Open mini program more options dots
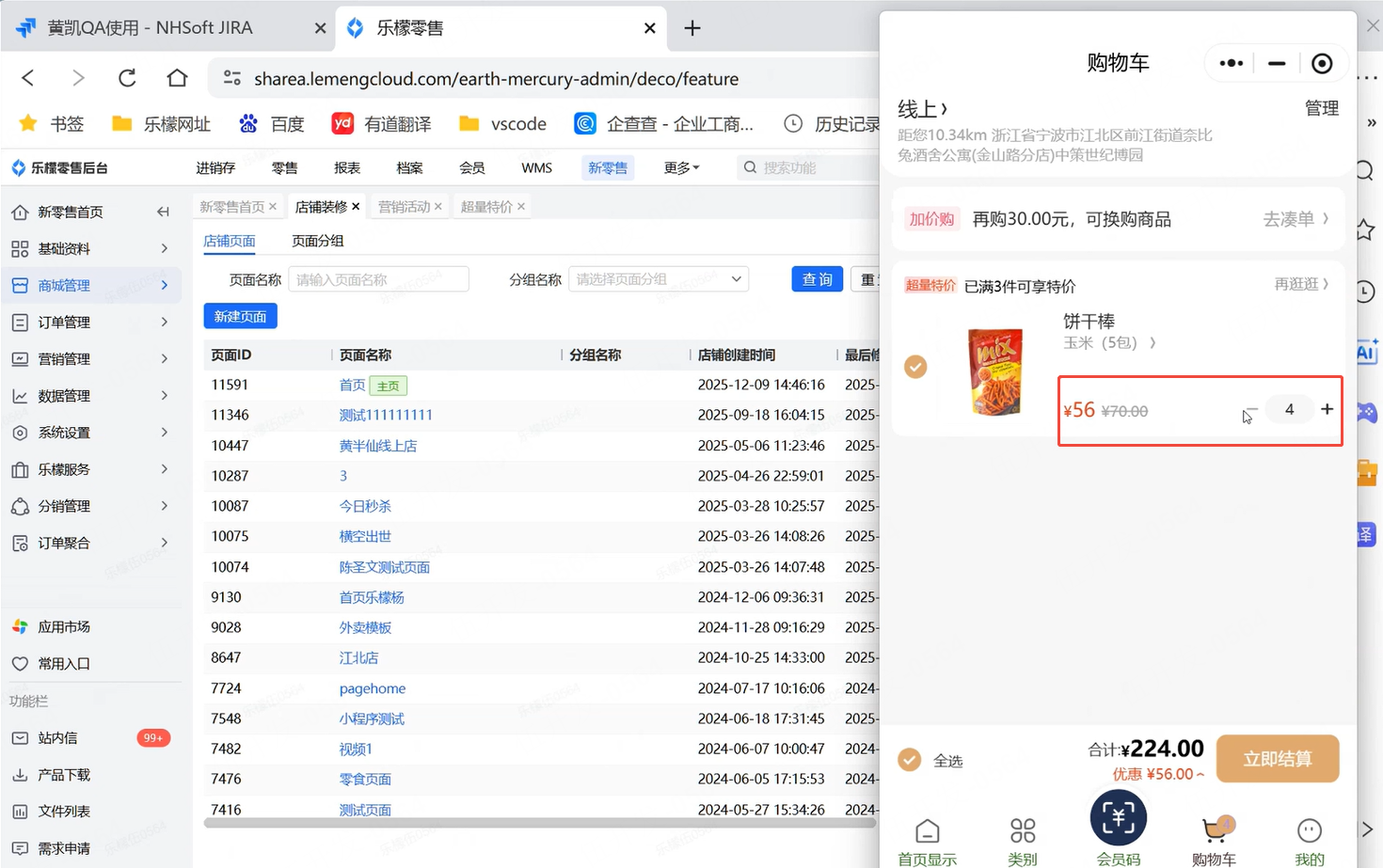Screen dimensions: 1383x868 [x=1231, y=63]
